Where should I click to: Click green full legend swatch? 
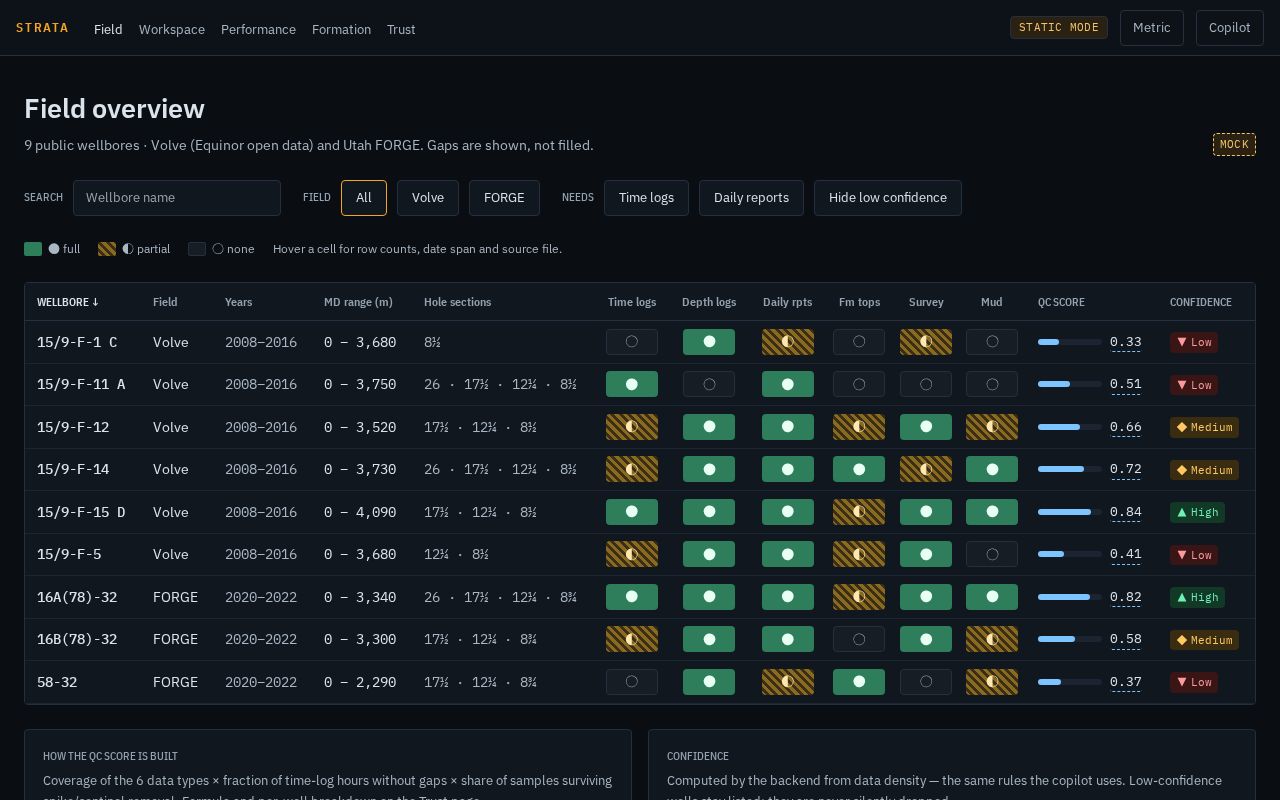(33, 249)
